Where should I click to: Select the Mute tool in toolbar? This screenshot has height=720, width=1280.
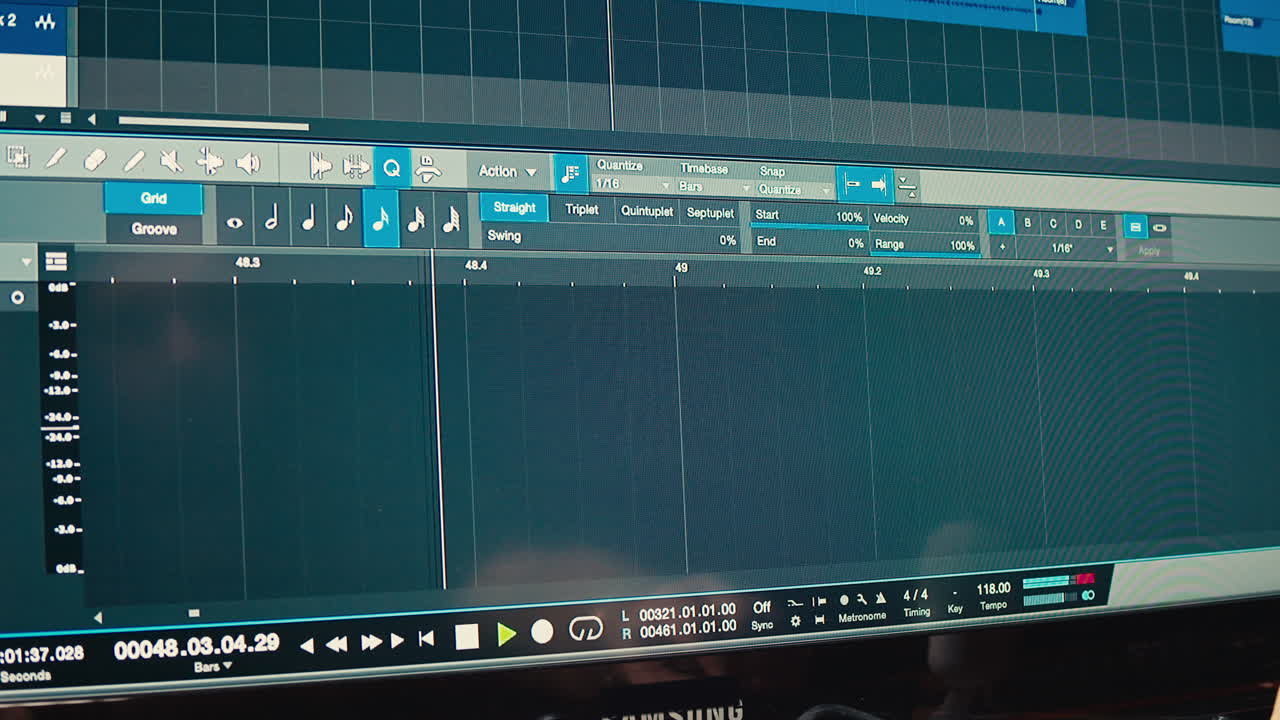click(171, 161)
